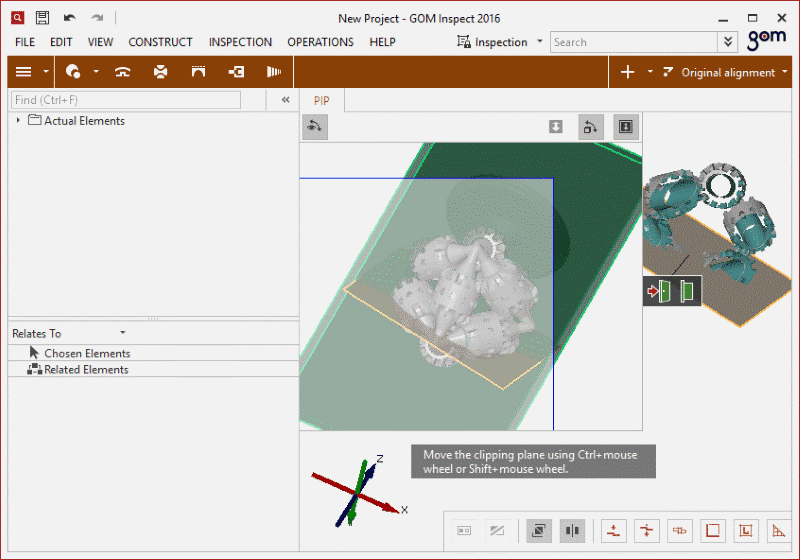The image size is (800, 560).
Task: Open the Original alignment dropdown
Action: [726, 72]
